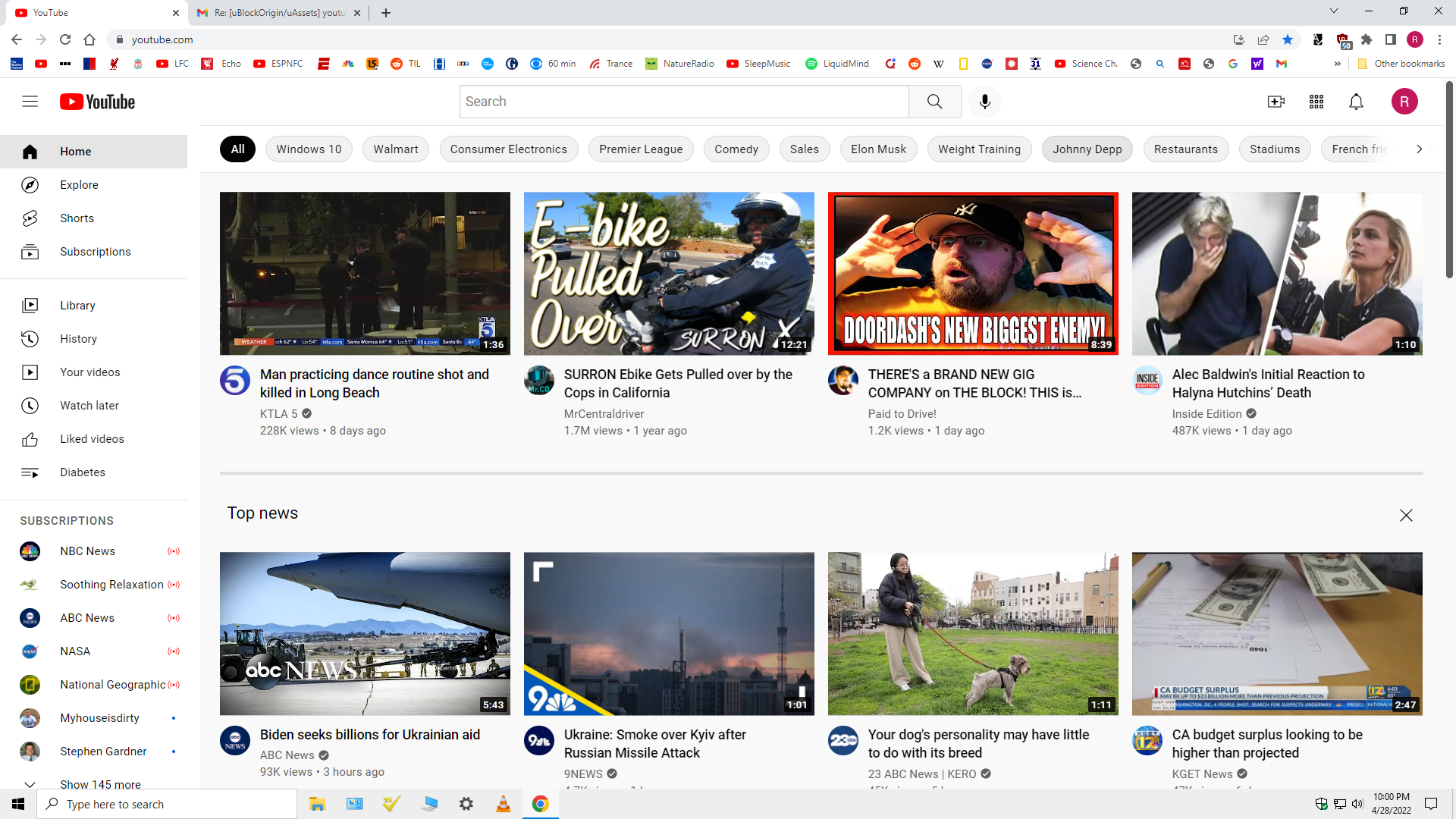Click the Chrome extensions puzzle icon
This screenshot has height=819, width=1456.
(x=1368, y=39)
